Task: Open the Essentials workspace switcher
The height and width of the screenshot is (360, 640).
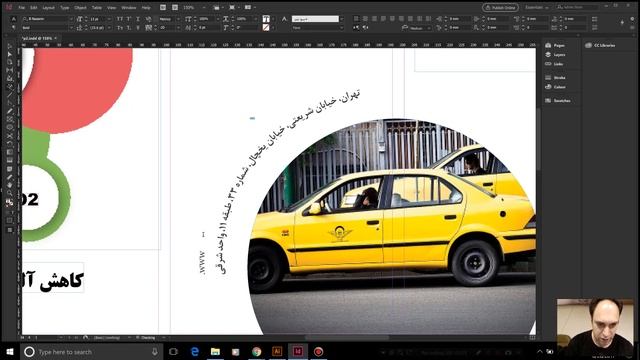Action: [536, 7]
